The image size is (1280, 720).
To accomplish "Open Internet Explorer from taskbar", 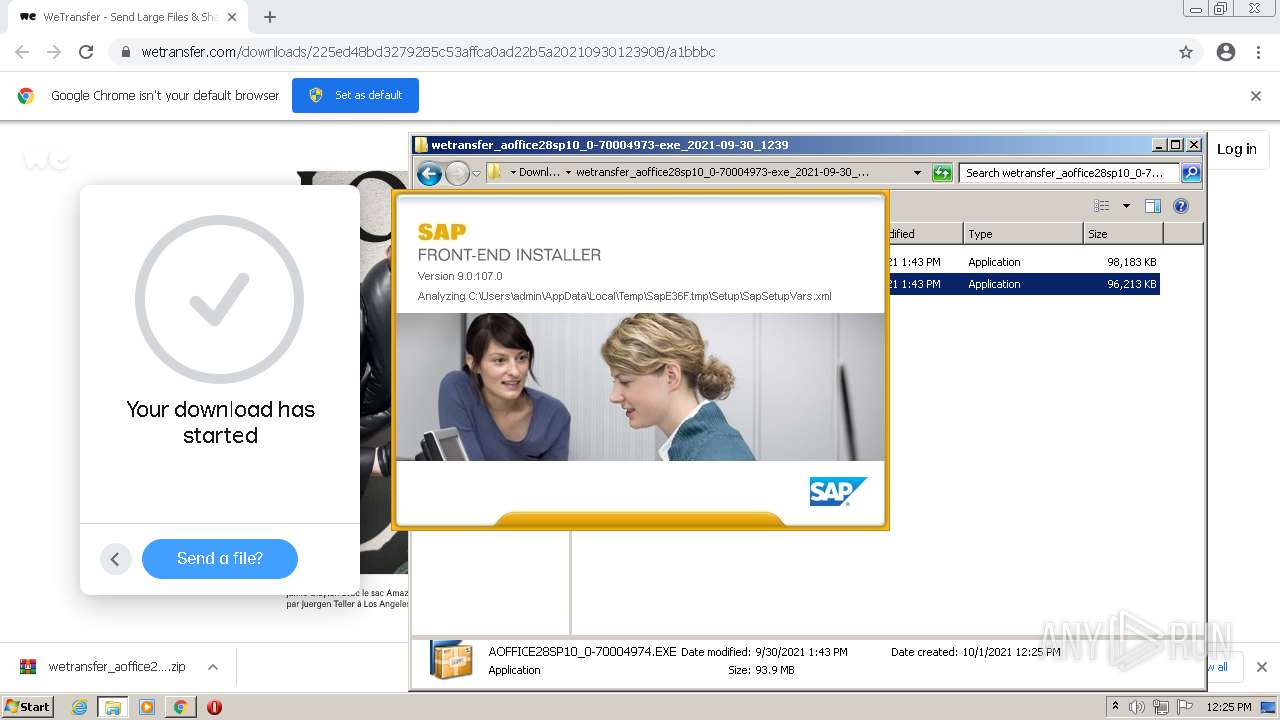I will click(x=79, y=707).
